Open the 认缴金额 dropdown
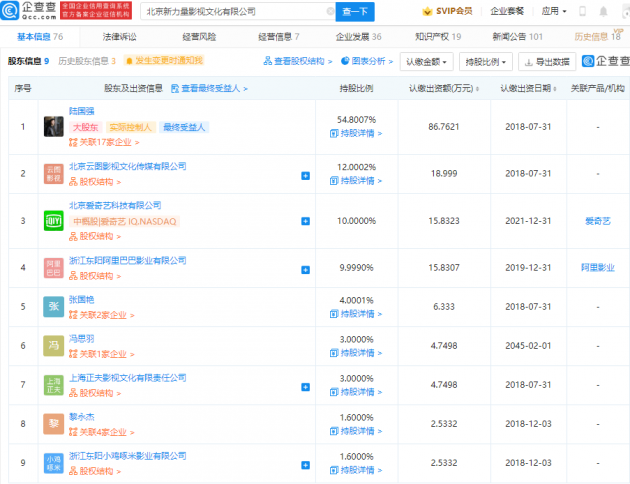The height and width of the screenshot is (484, 630). 426,62
